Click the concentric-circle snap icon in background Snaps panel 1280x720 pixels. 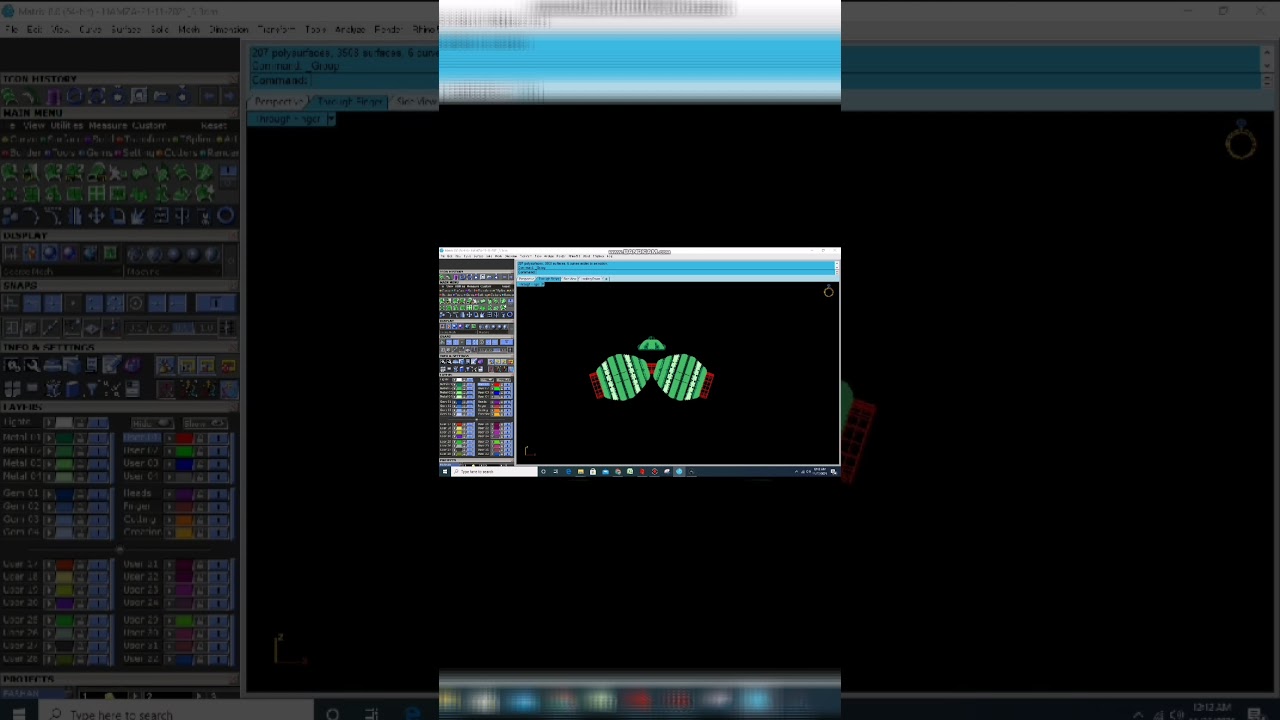(x=136, y=303)
